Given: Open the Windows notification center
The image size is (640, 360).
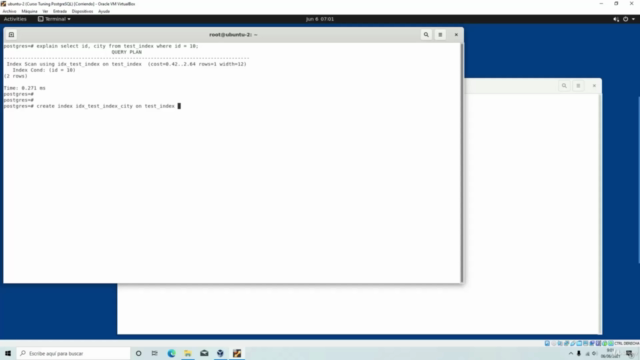Looking at the screenshot, I should (630, 353).
